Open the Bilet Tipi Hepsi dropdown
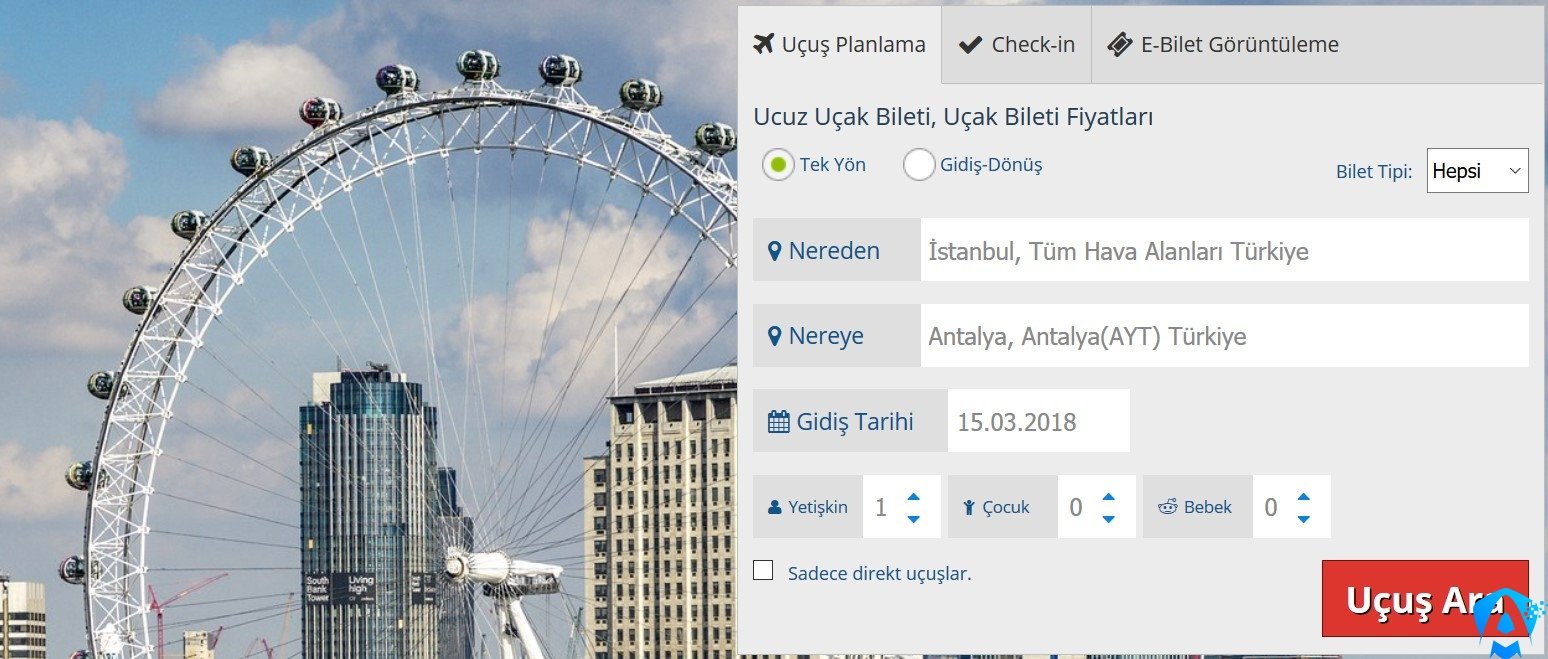The height and width of the screenshot is (659, 1548). pyautogui.click(x=1478, y=171)
